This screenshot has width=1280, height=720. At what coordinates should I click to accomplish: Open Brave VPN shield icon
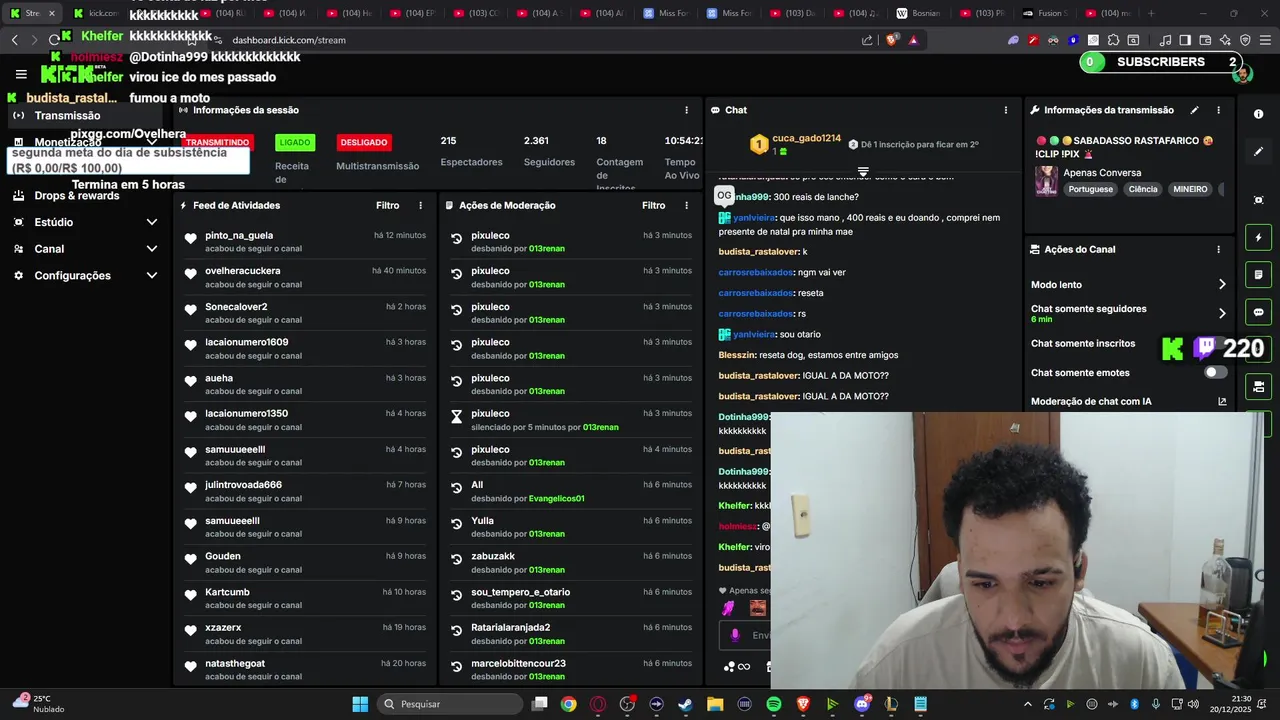1245,40
